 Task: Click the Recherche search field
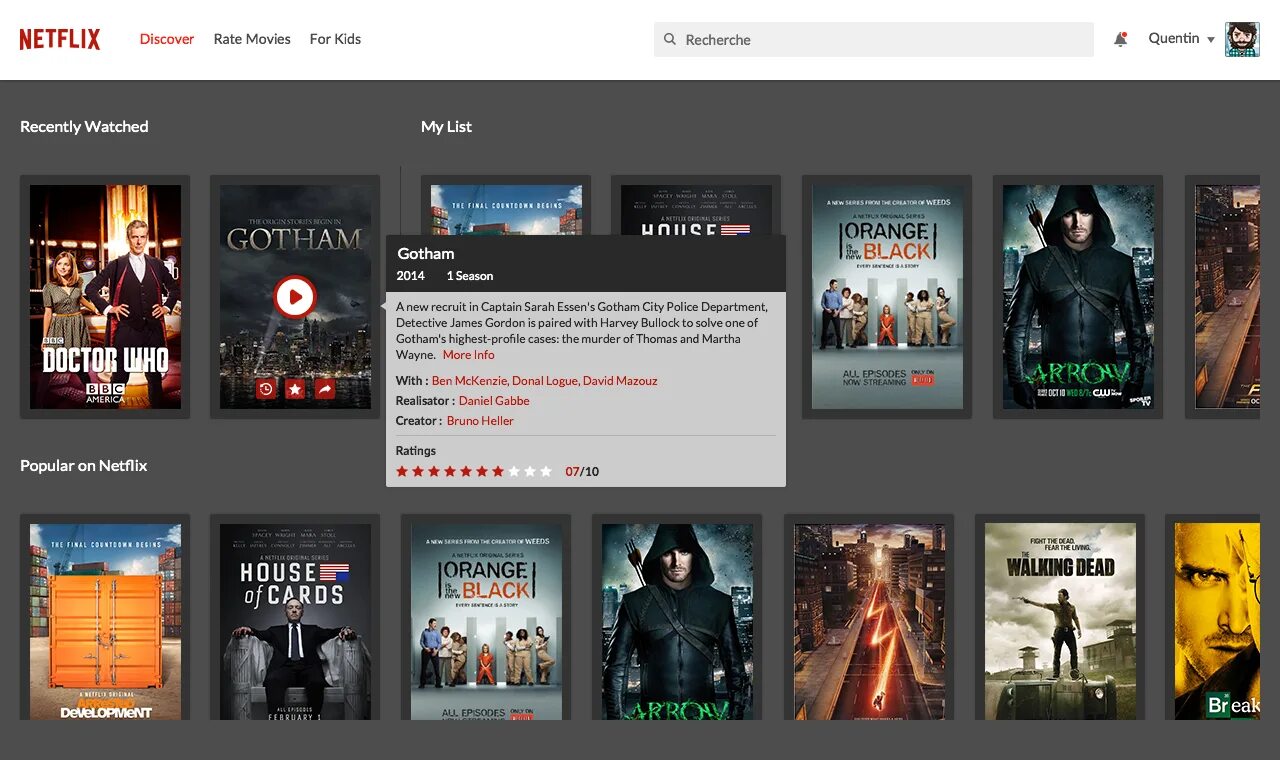(x=874, y=40)
